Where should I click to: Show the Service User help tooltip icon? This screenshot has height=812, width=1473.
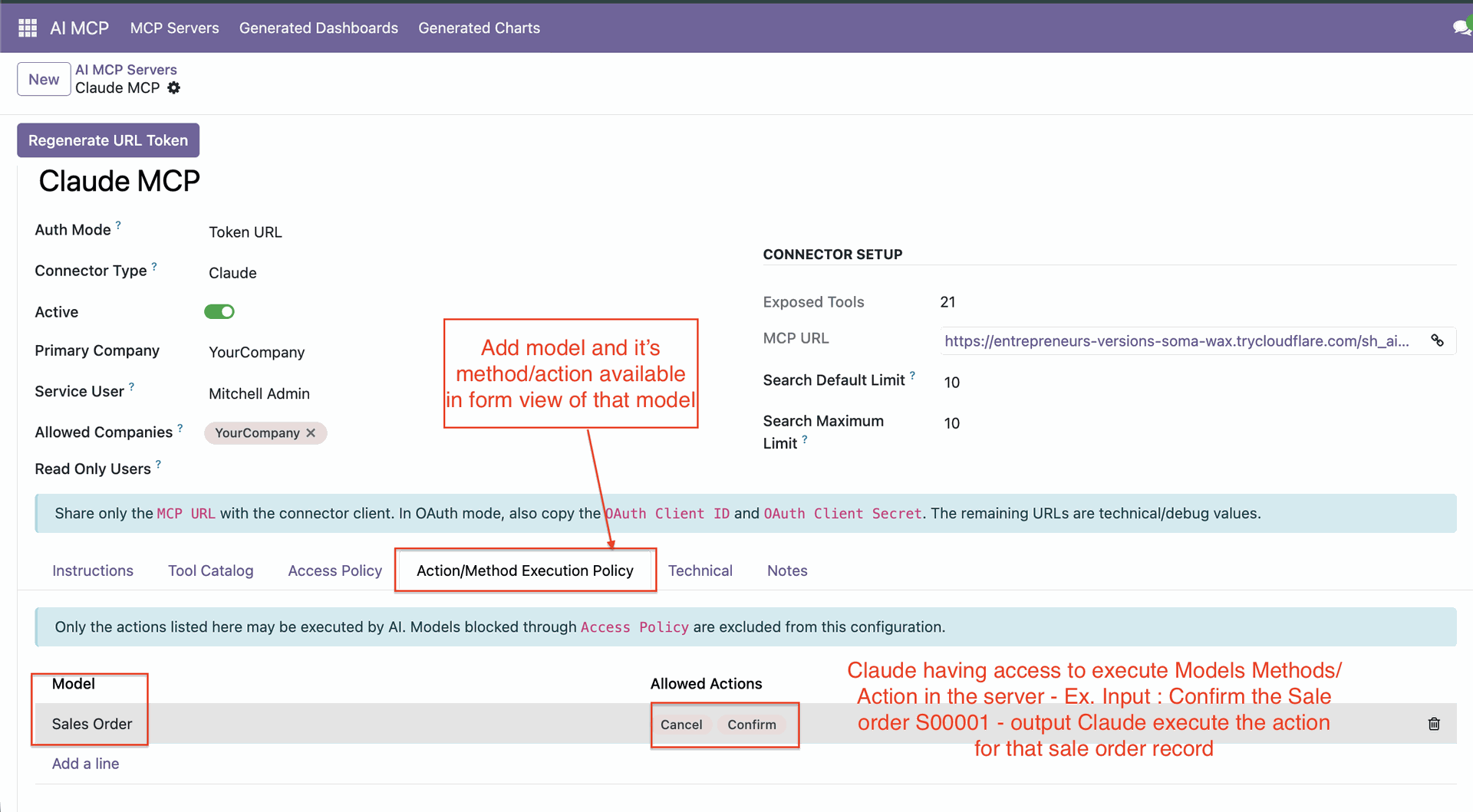click(131, 386)
